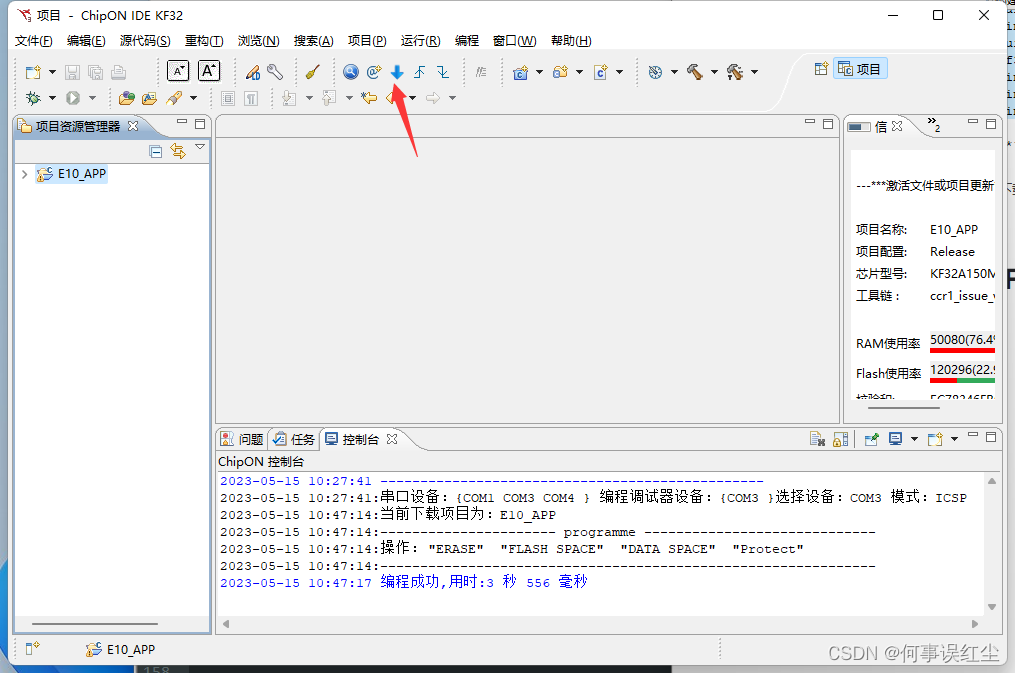Screen dimensions: 1015x673
Task: Click the Print icon
Action: click(118, 72)
